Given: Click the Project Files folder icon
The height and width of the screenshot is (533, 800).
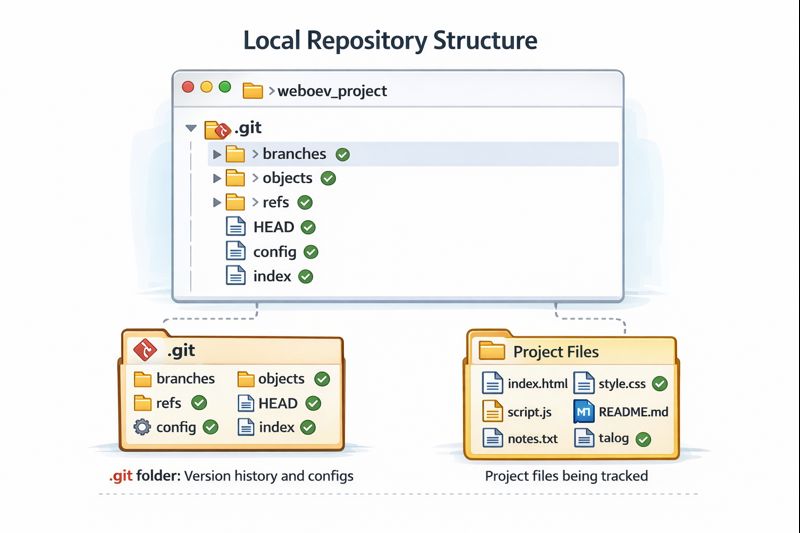Looking at the screenshot, I should pyautogui.click(x=492, y=351).
